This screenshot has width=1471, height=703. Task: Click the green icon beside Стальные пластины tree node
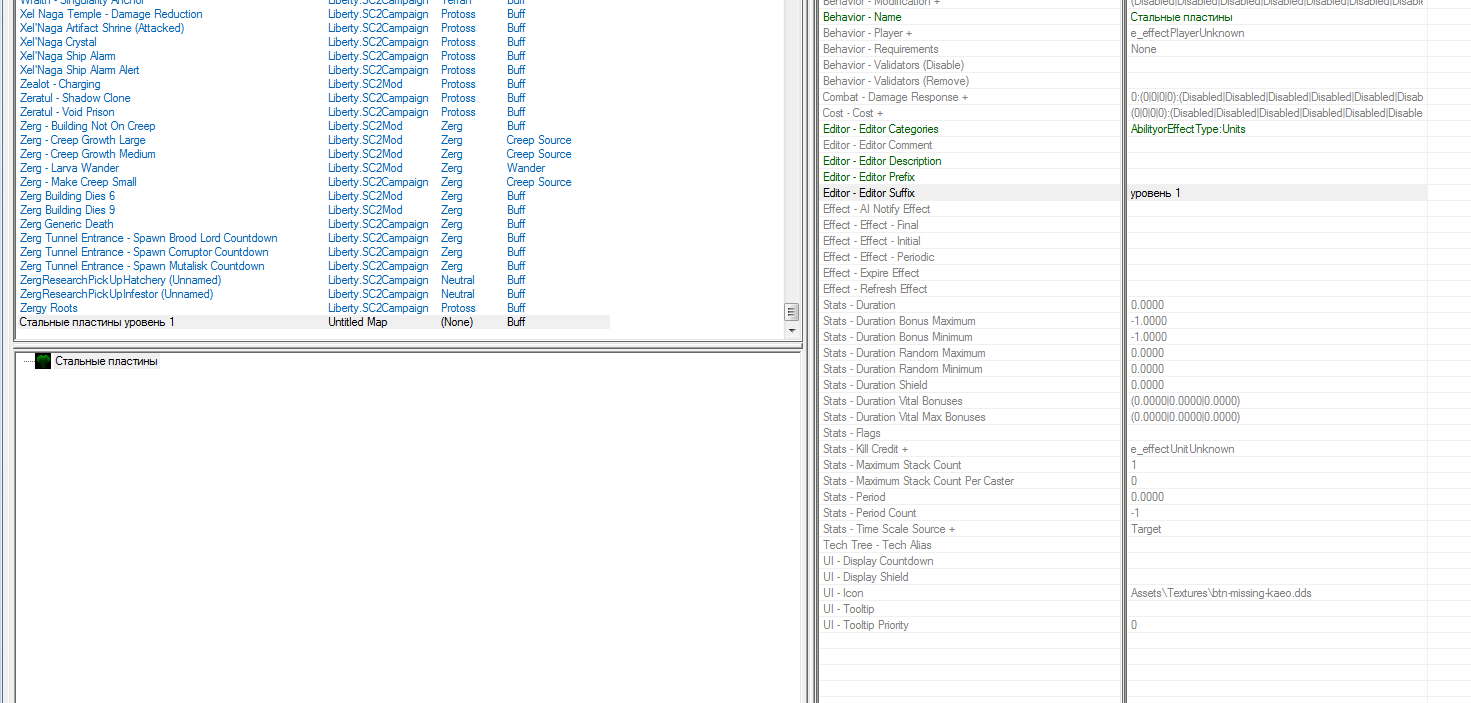[x=43, y=361]
